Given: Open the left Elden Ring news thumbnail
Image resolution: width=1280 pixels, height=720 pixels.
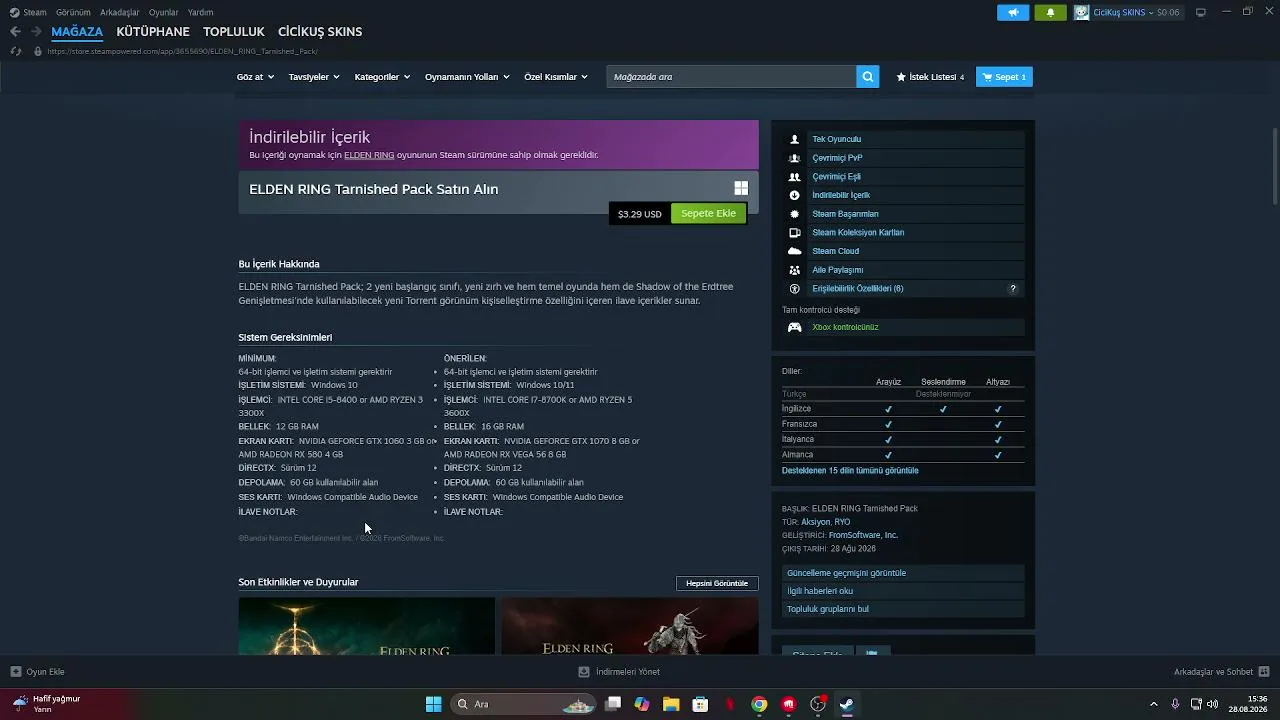Looking at the screenshot, I should click(366, 626).
